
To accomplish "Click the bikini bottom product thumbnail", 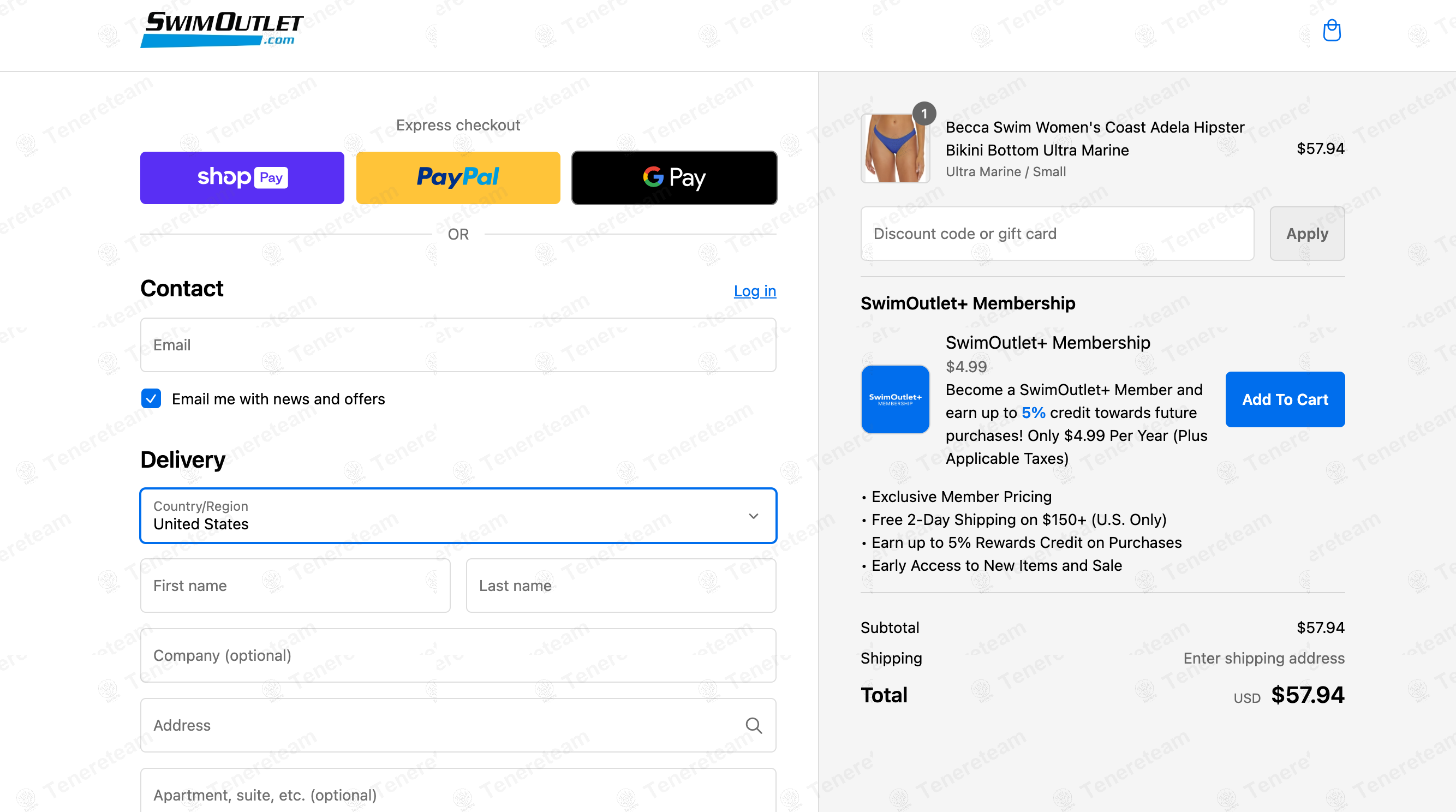I will [896, 148].
